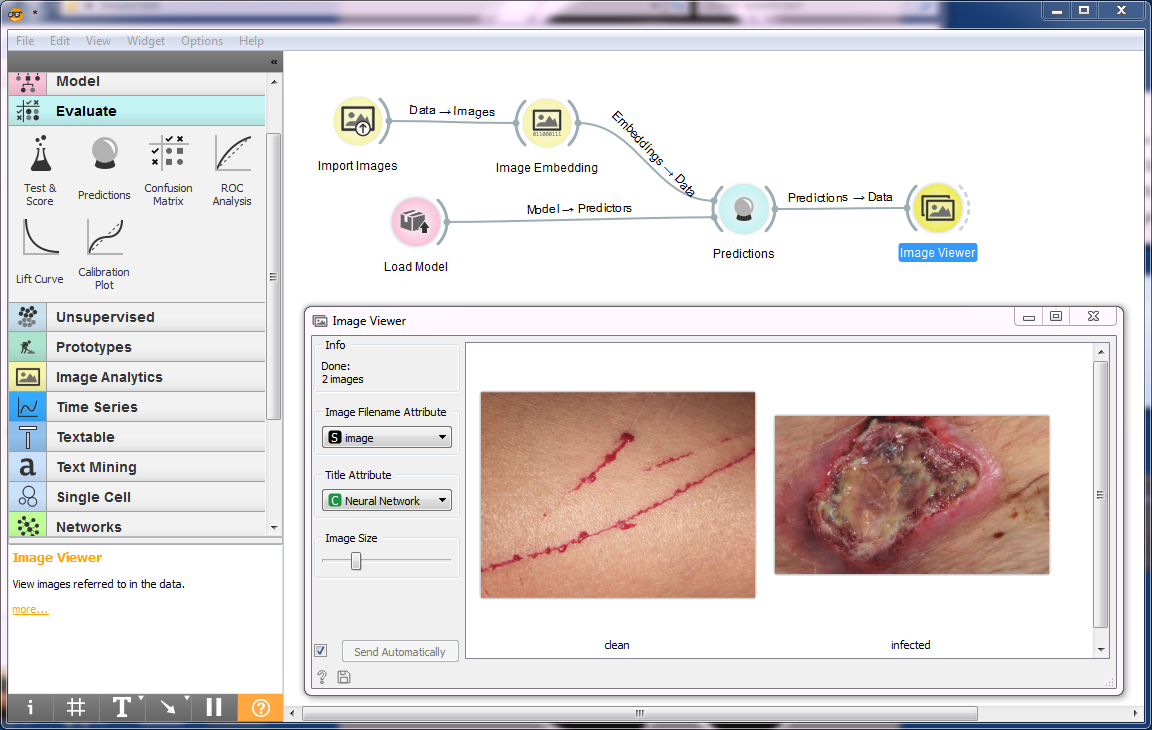Click the canvas horizontal scrollbar

pyautogui.click(x=640, y=713)
